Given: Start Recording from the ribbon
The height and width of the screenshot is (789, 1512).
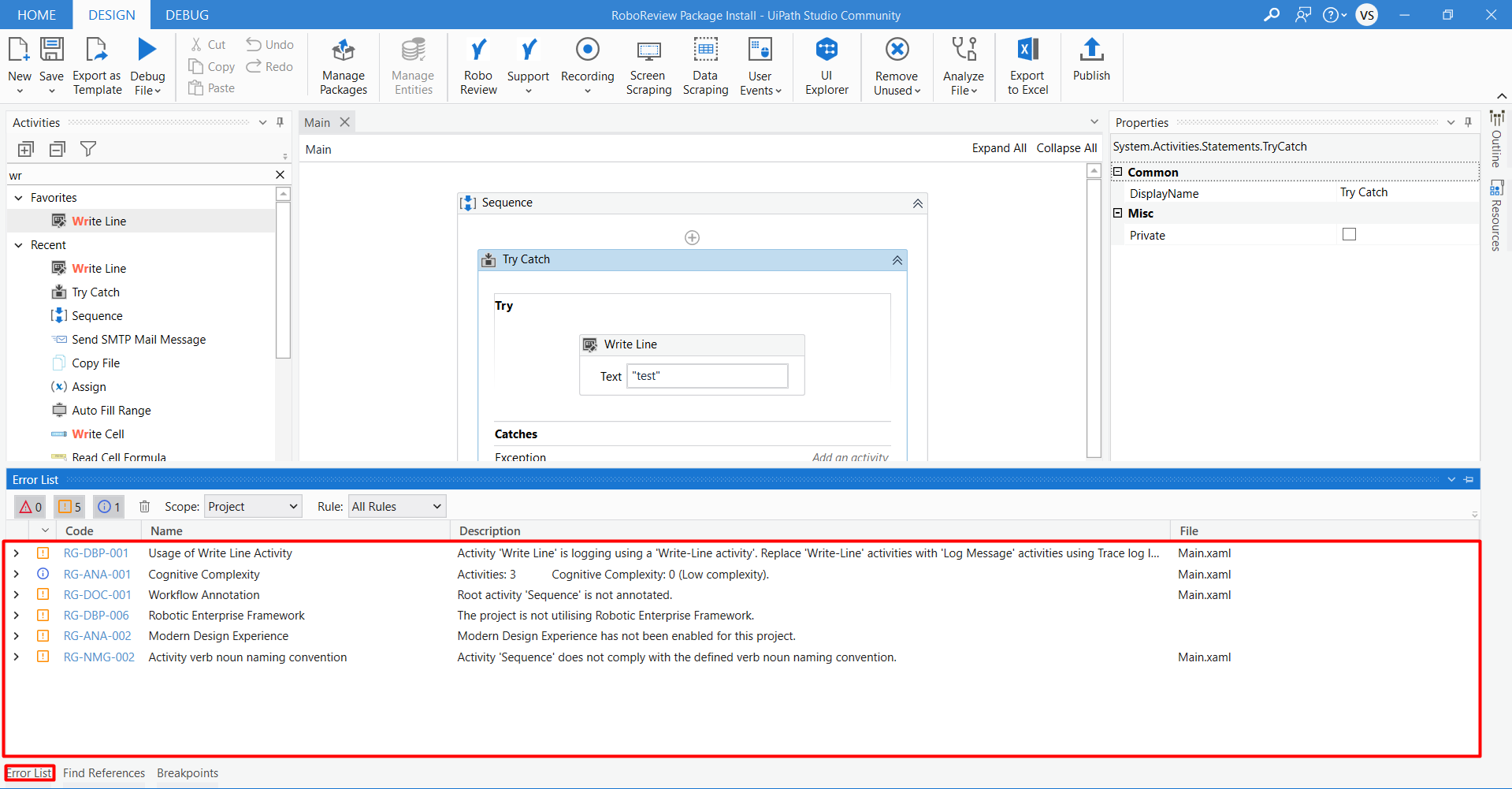Looking at the screenshot, I should tap(587, 67).
